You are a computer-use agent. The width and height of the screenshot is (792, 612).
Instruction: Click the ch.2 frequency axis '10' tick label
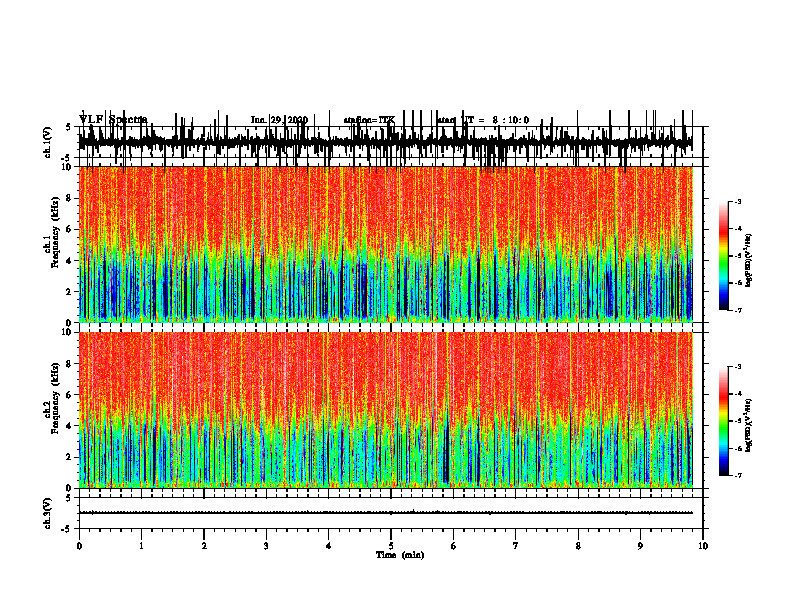[x=68, y=332]
